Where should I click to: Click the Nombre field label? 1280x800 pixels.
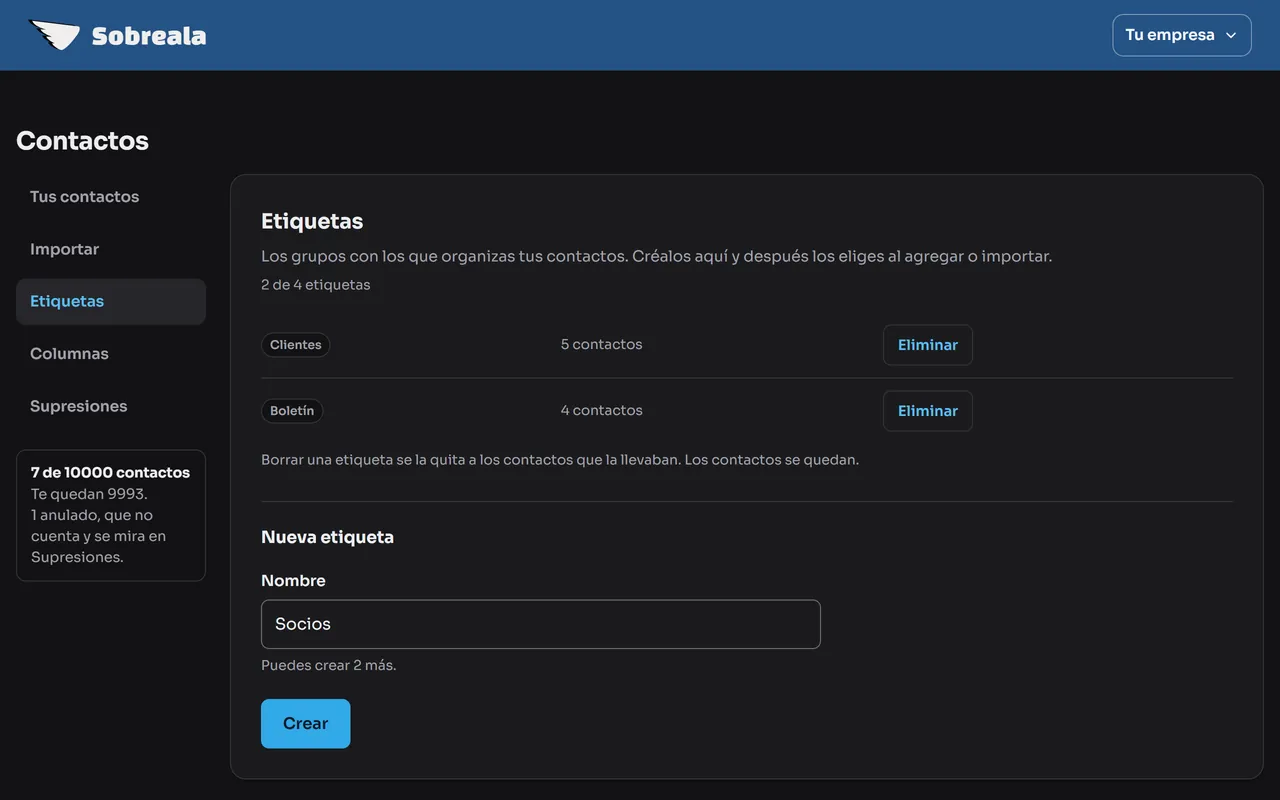click(x=293, y=581)
